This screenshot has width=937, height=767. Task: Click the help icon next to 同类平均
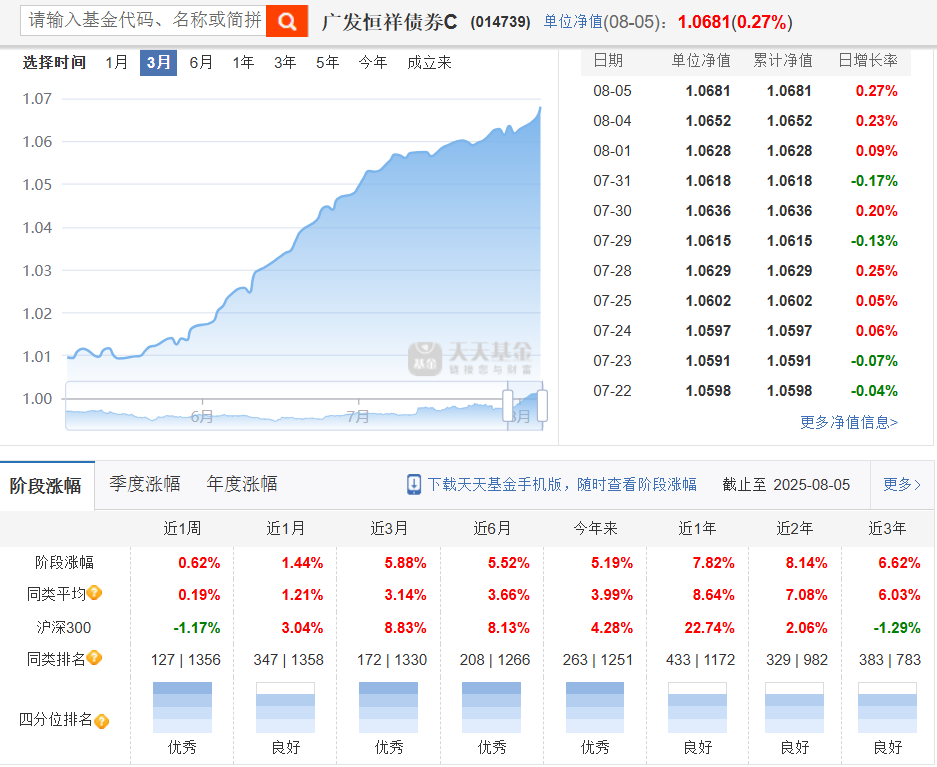coord(94,593)
